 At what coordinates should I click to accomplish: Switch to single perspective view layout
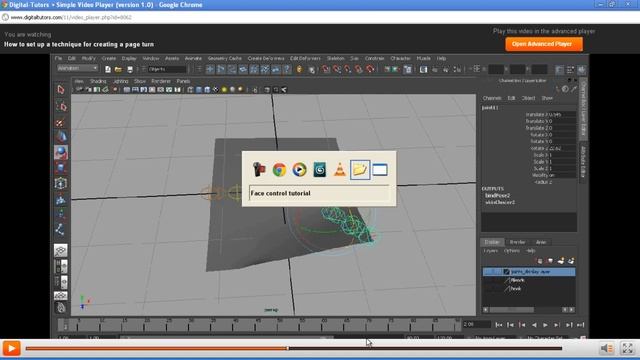tap(61, 250)
